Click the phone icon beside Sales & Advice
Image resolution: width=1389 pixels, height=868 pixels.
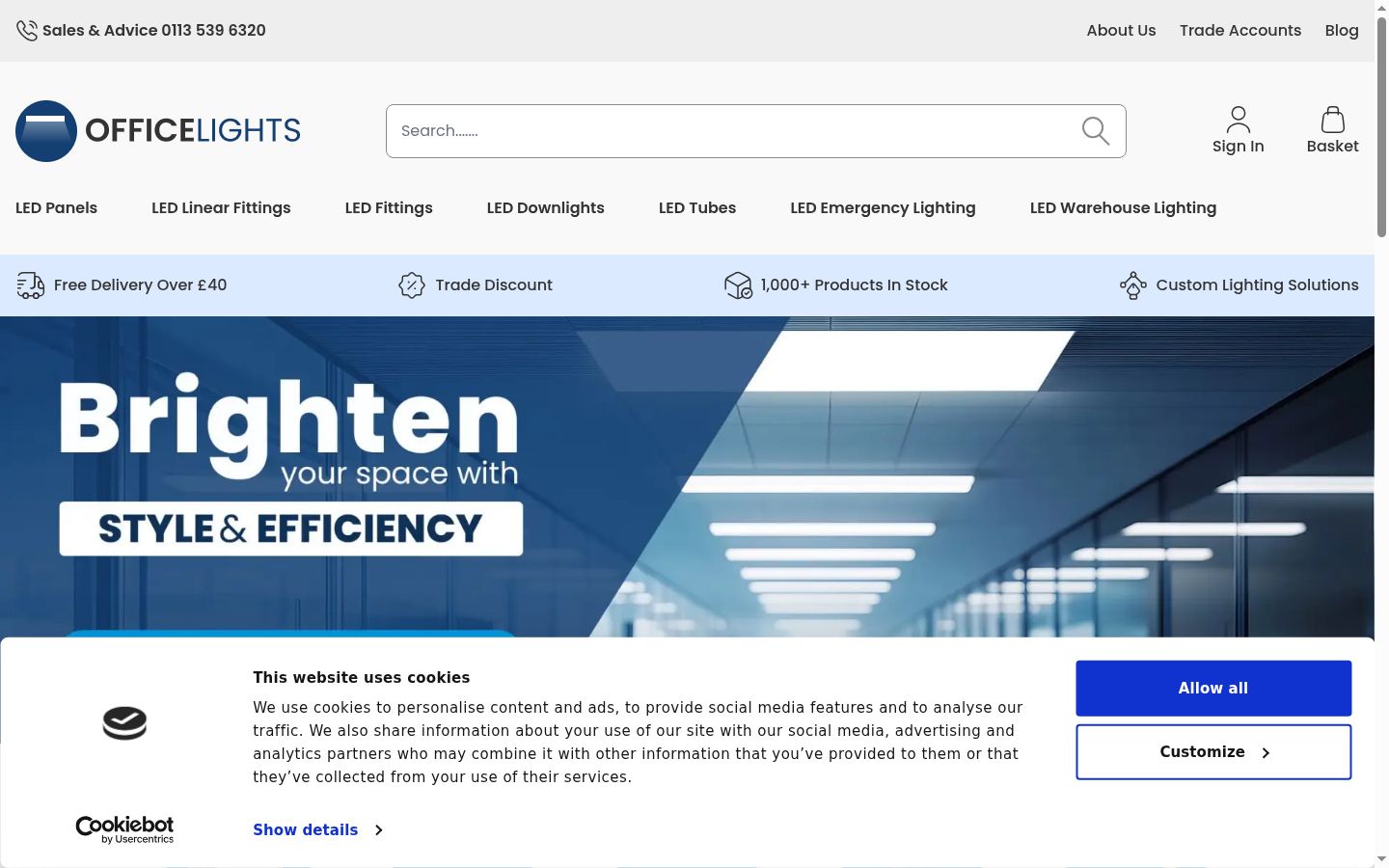[x=27, y=31]
